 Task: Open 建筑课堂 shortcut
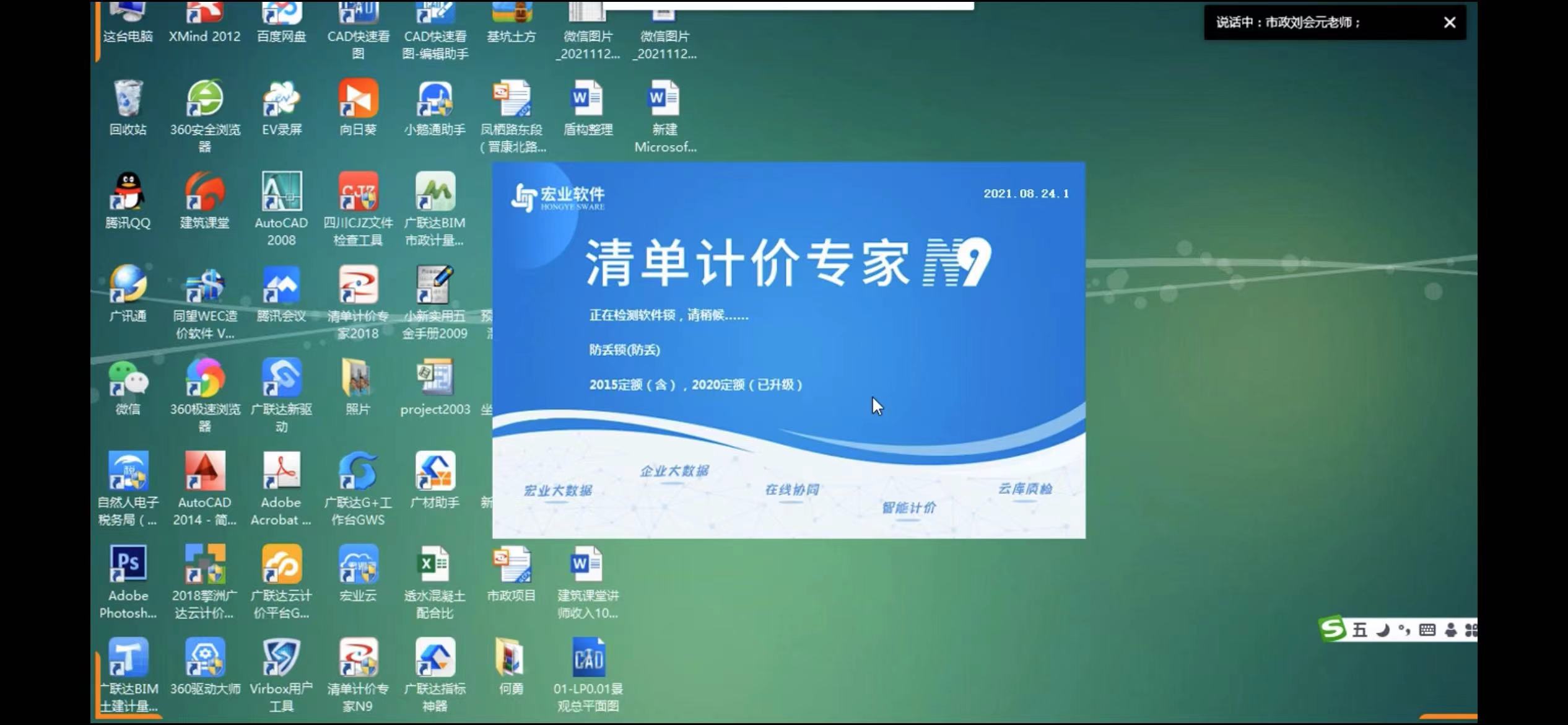tap(204, 201)
